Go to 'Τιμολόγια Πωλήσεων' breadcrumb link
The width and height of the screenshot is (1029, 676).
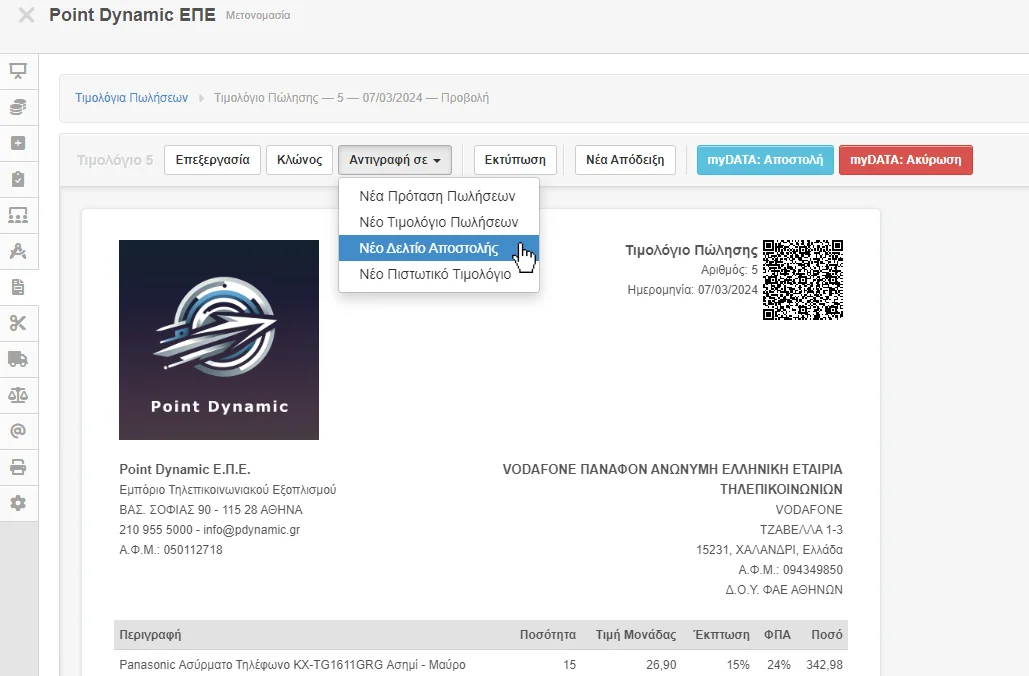(x=132, y=98)
